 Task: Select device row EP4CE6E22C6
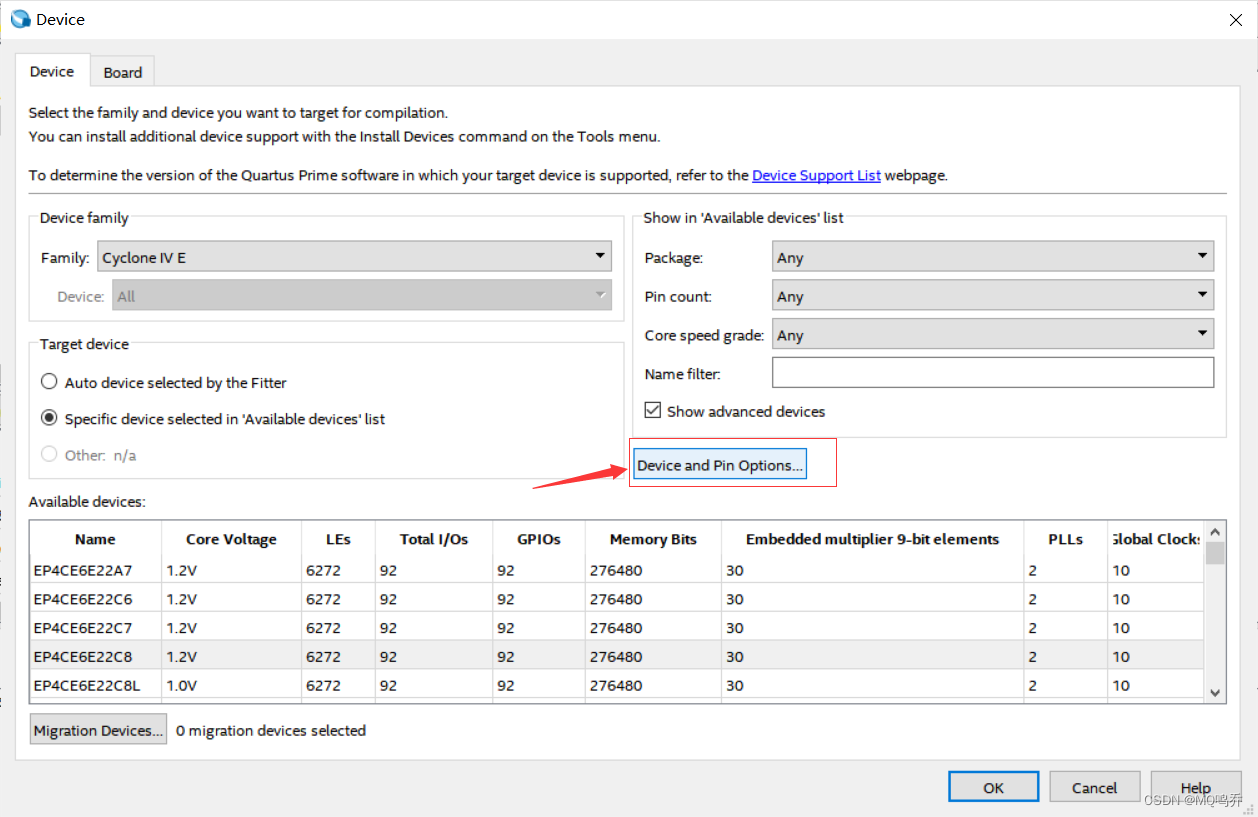617,599
